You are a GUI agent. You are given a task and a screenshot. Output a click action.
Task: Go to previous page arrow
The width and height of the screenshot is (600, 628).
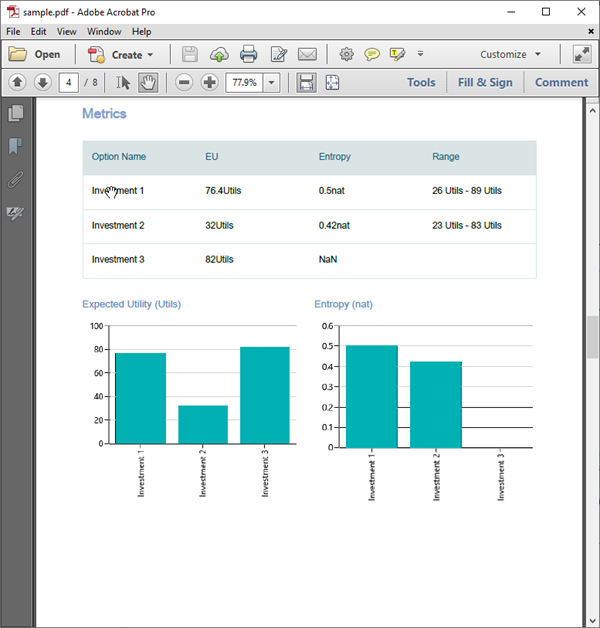(17, 82)
